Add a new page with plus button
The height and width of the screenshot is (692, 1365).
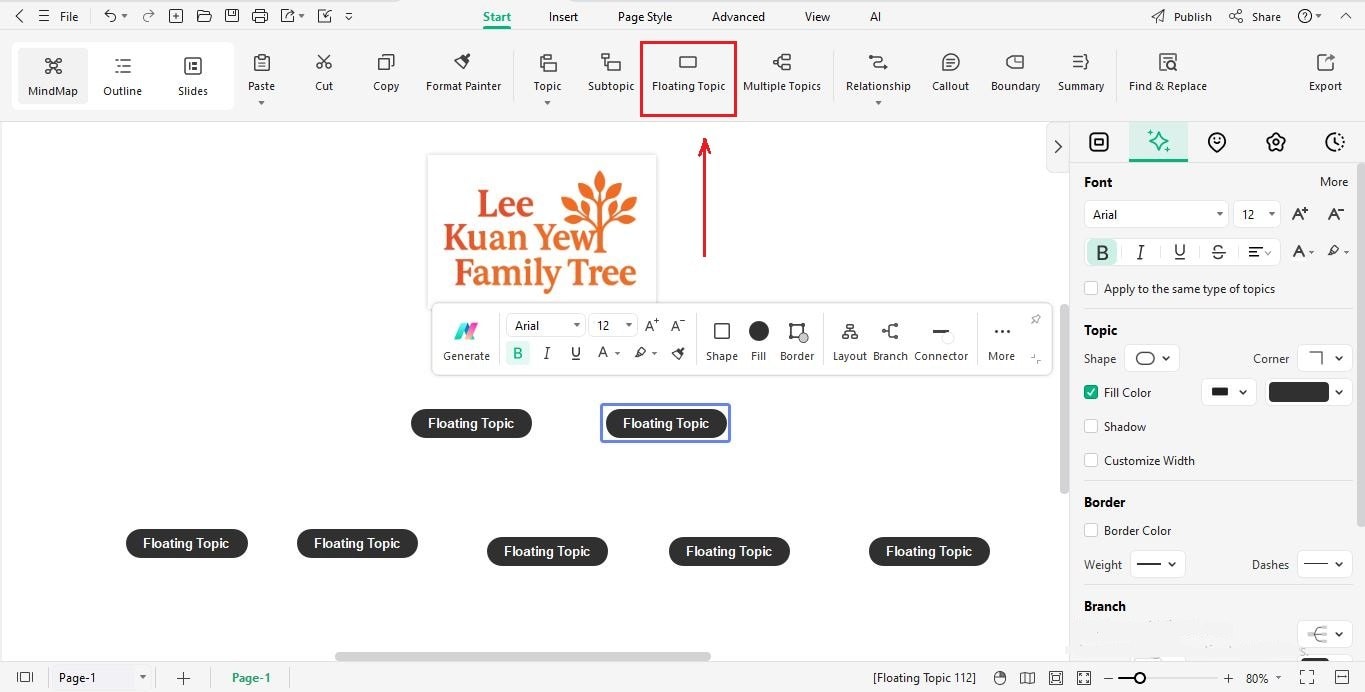click(183, 678)
